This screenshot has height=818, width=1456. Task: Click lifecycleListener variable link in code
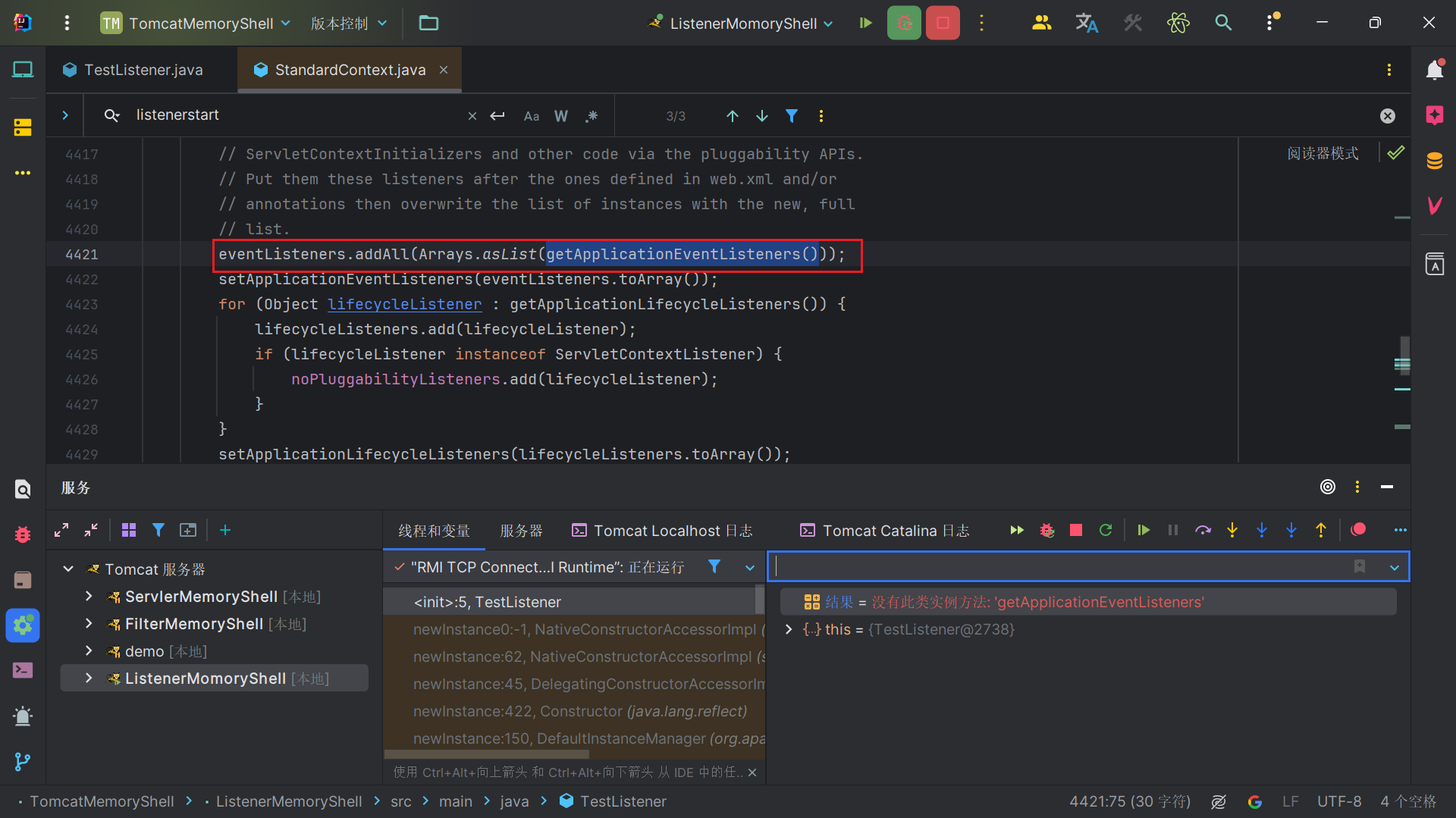click(x=404, y=304)
